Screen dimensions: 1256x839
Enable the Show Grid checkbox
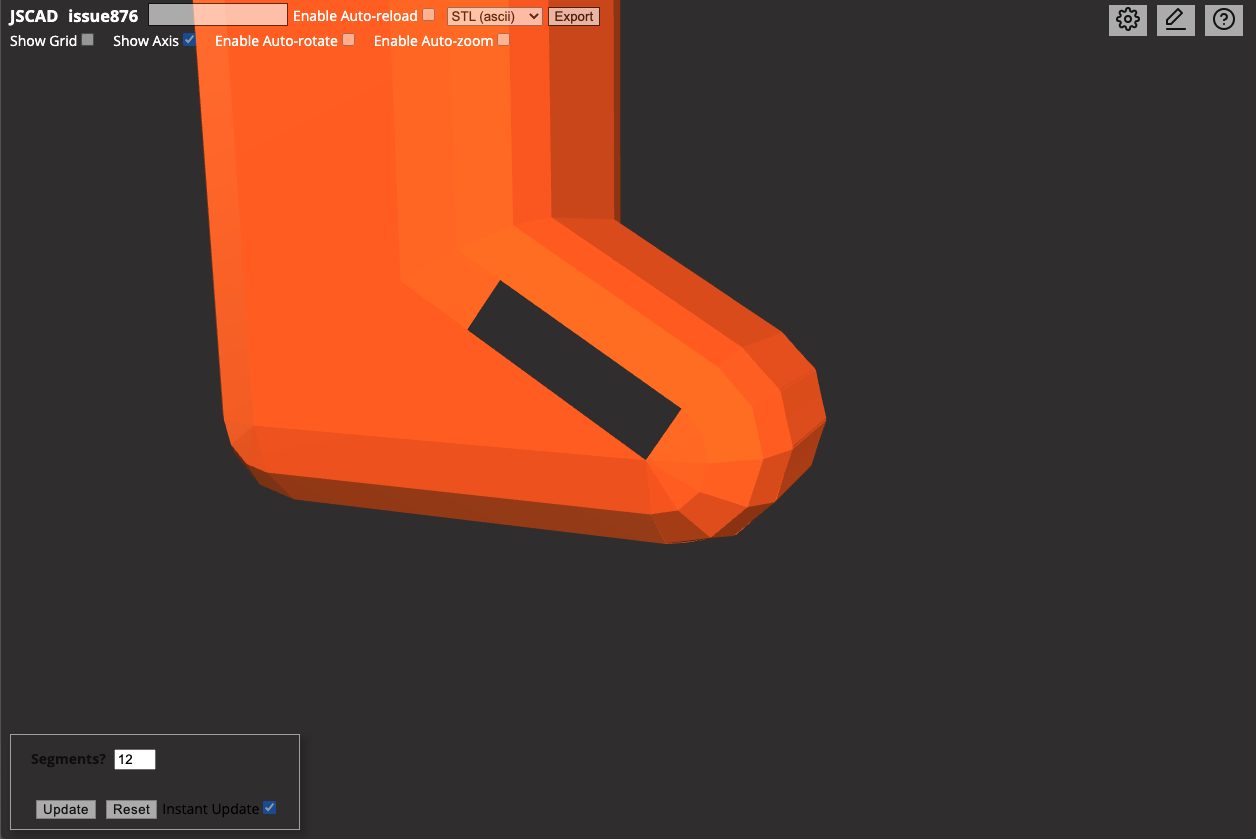(87, 39)
